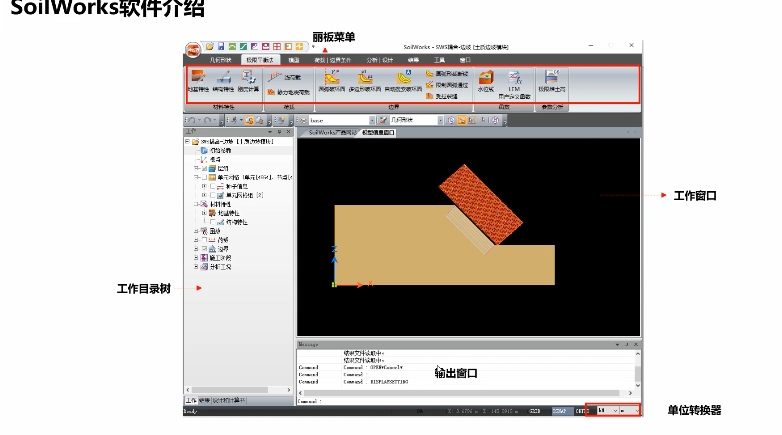This screenshot has height=435, width=782.
Task: Switch to the model information window tab
Action: pyautogui.click(x=378, y=133)
